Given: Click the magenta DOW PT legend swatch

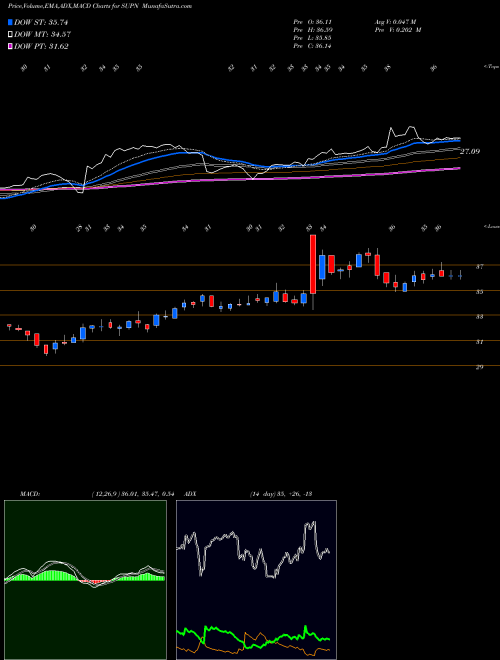Looking at the screenshot, I should 10,47.
